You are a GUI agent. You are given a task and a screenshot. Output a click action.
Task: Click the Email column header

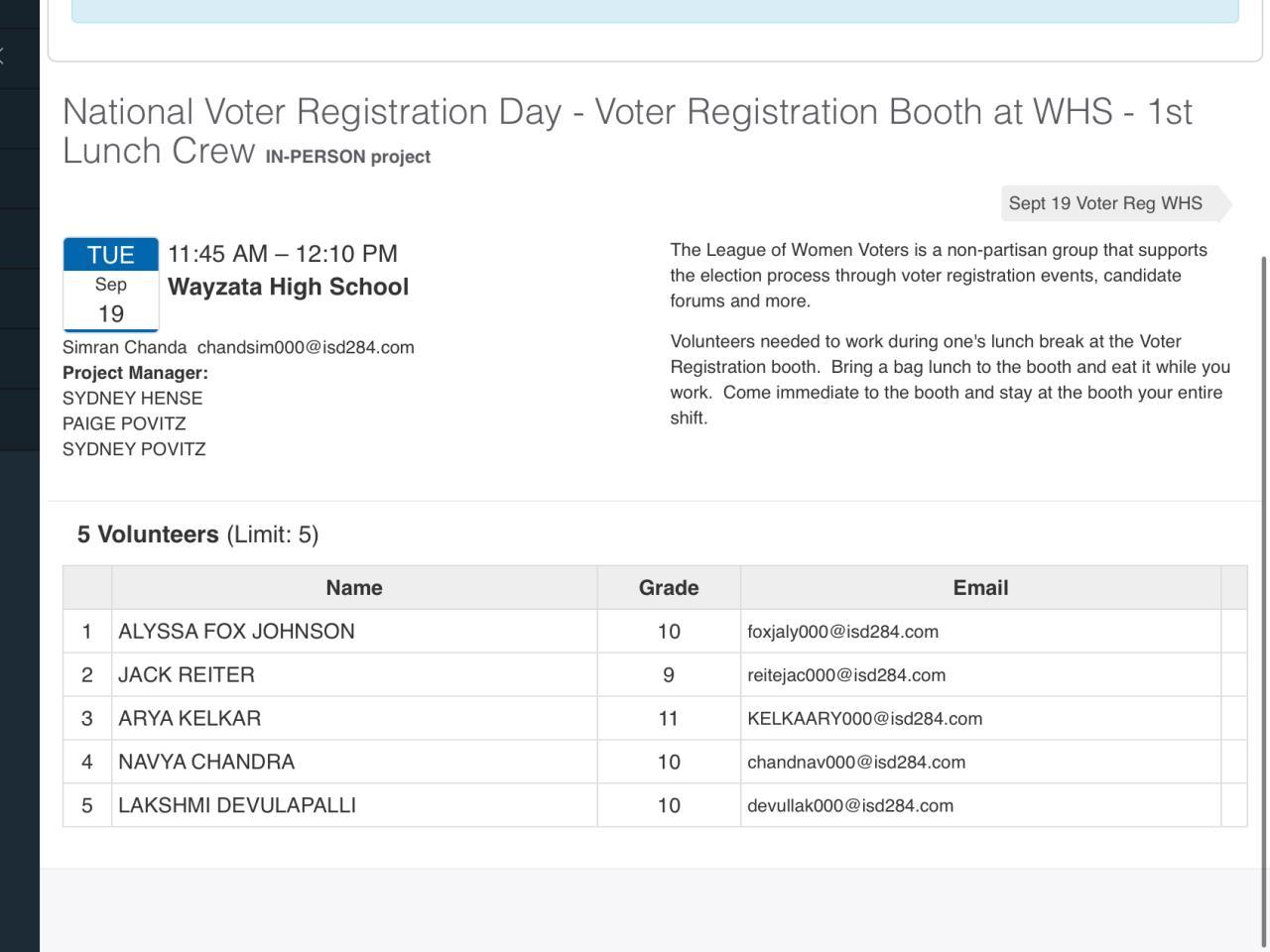[980, 588]
